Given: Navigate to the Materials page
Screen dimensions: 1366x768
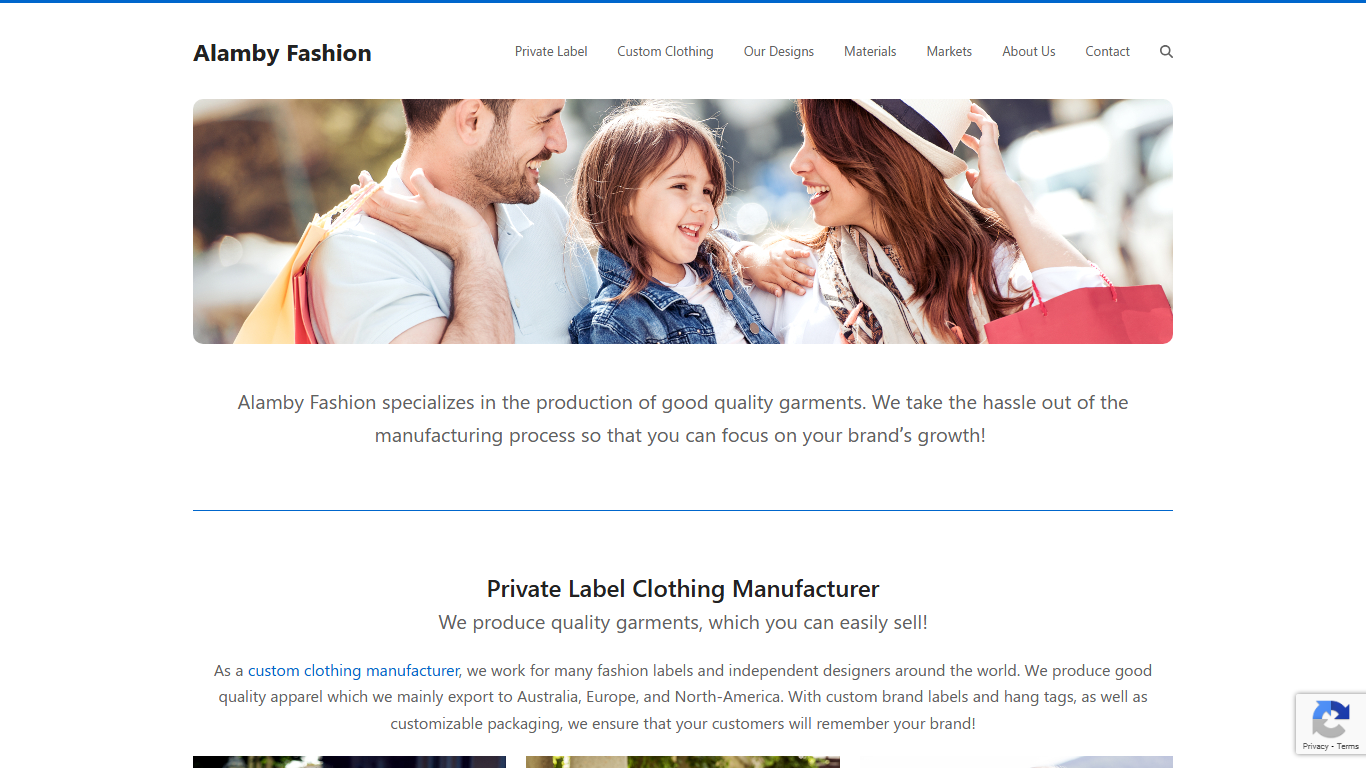Looking at the screenshot, I should pyautogui.click(x=870, y=52).
